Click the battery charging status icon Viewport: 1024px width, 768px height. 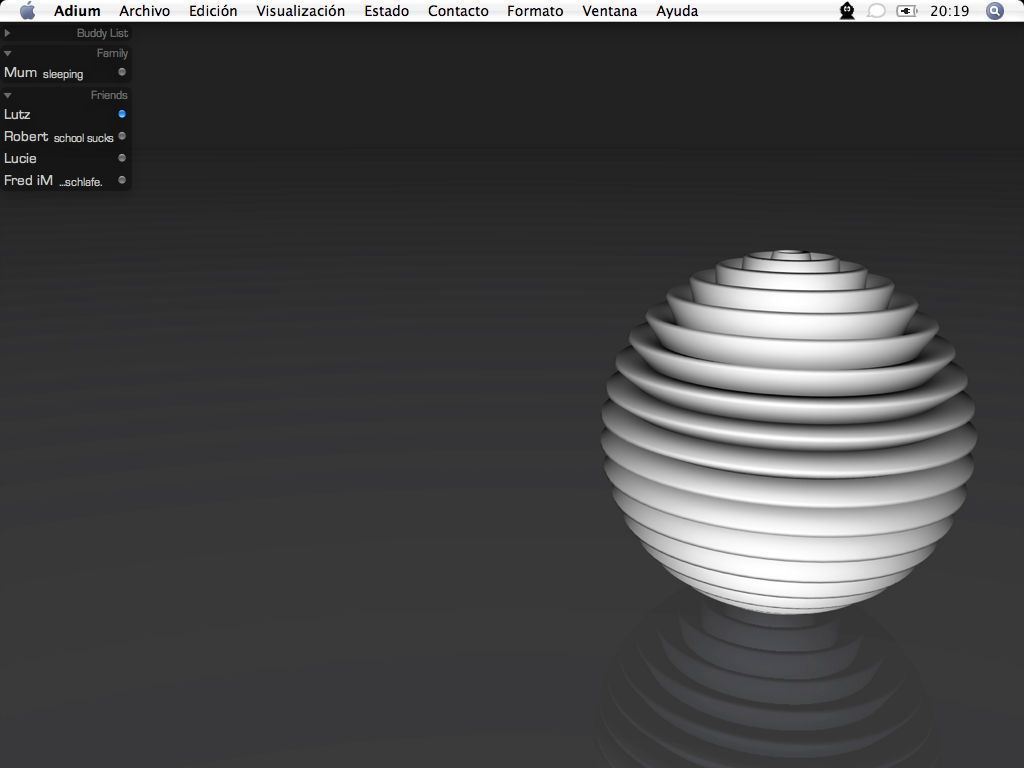[907, 11]
